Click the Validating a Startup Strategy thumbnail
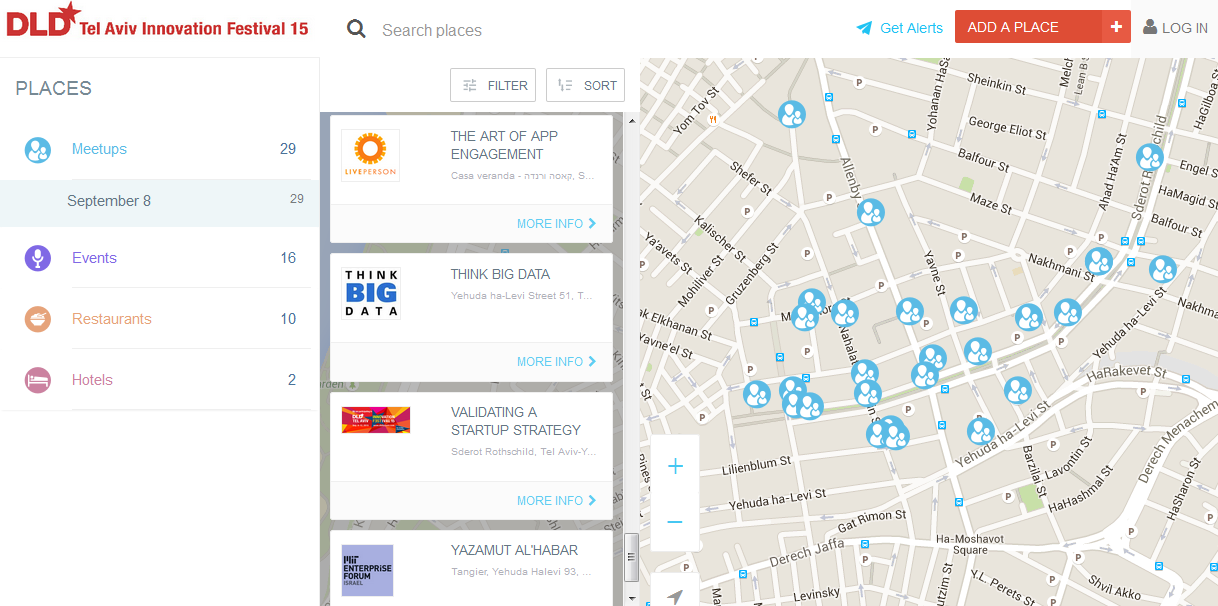1218x606 pixels. pyautogui.click(x=376, y=420)
